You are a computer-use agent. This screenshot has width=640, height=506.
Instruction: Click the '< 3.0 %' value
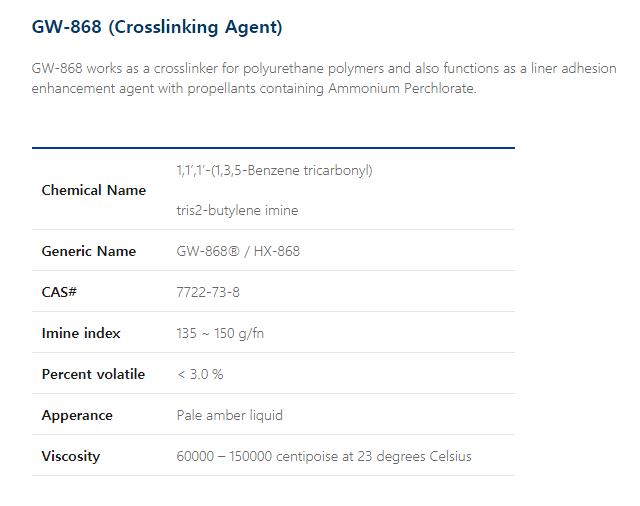coord(199,374)
